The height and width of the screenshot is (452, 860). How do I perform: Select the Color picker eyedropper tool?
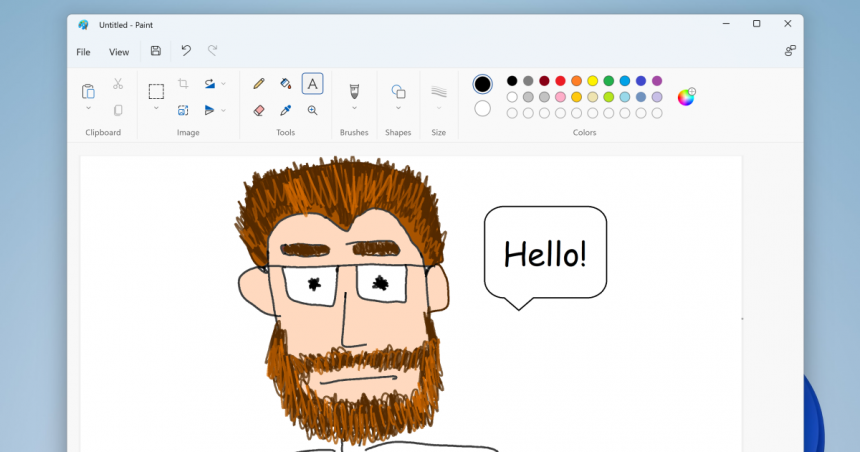point(285,110)
